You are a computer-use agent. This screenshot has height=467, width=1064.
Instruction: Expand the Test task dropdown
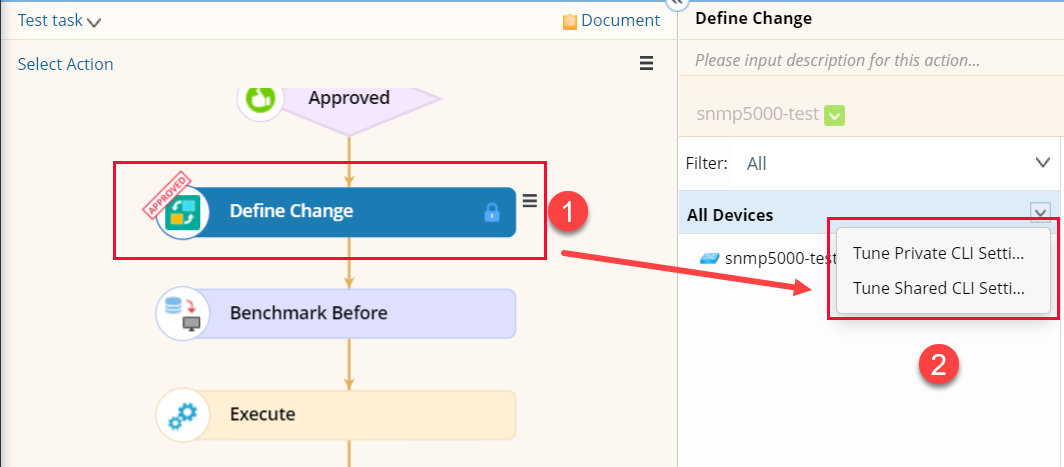pos(94,22)
